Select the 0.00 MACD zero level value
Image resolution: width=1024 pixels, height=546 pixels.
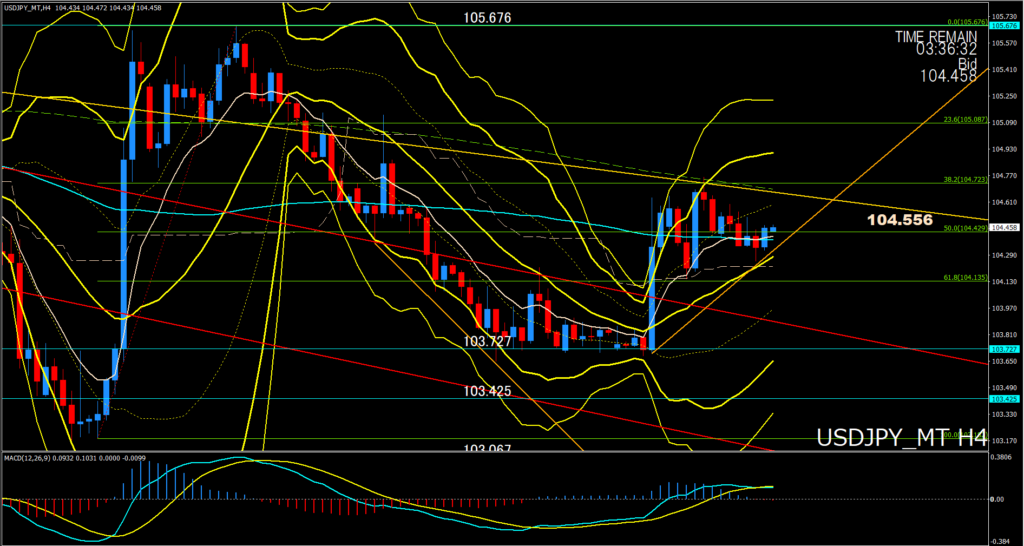click(x=999, y=500)
